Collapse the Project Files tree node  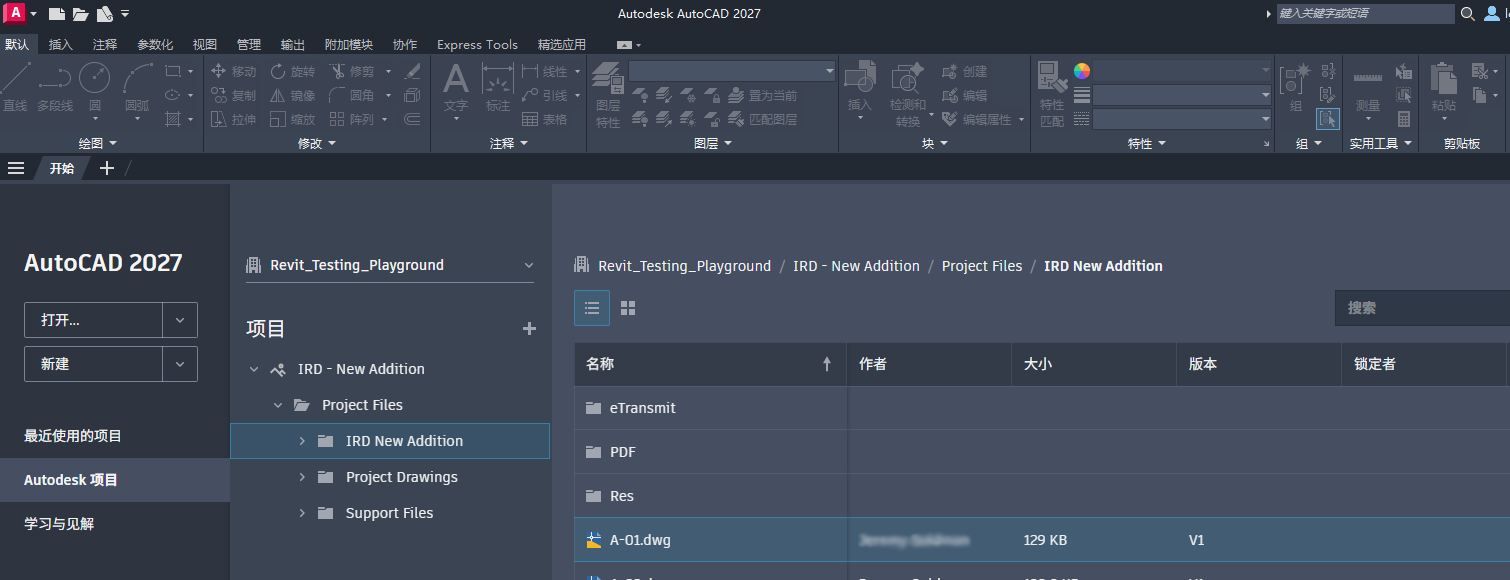278,405
